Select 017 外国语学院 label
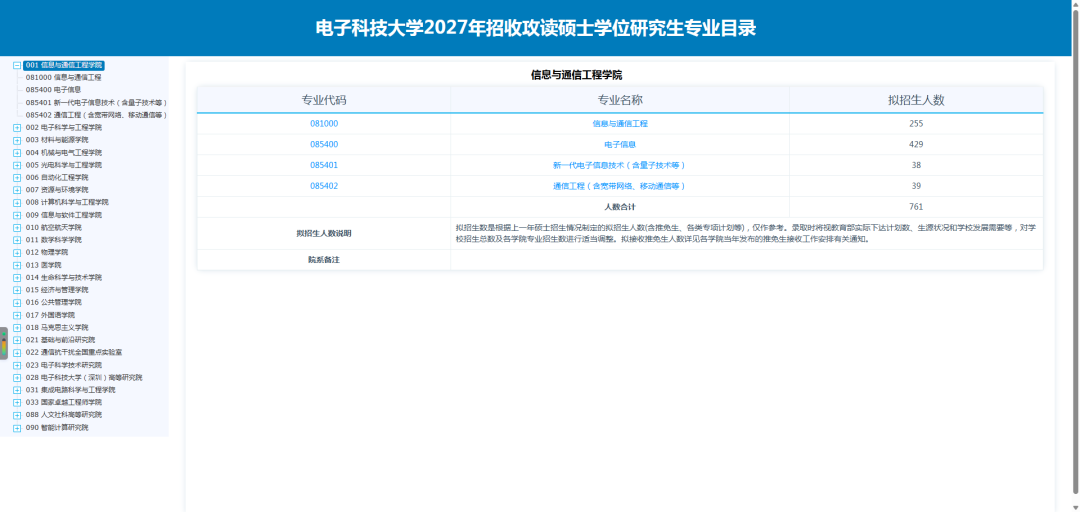Image resolution: width=1080 pixels, height=512 pixels. tap(50, 315)
